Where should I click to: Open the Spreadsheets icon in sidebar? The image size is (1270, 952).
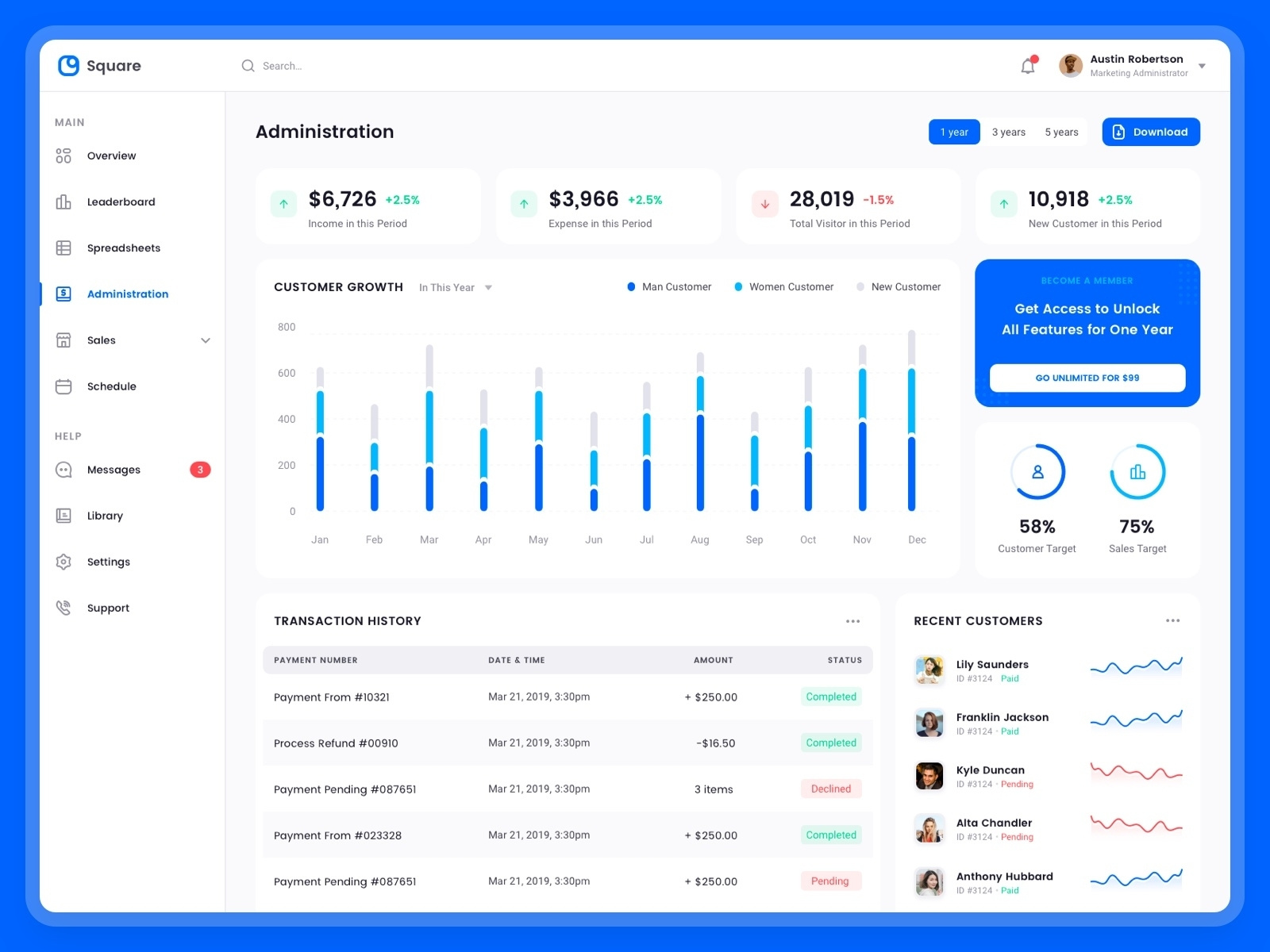[x=63, y=248]
